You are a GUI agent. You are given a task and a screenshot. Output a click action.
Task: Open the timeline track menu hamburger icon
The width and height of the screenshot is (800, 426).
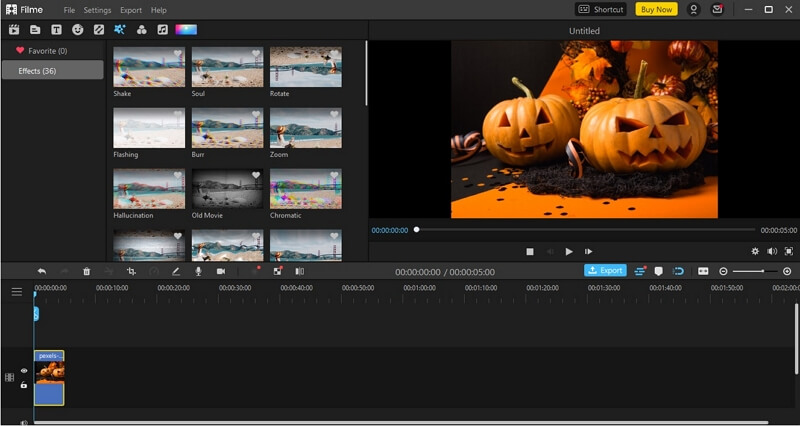tap(17, 292)
